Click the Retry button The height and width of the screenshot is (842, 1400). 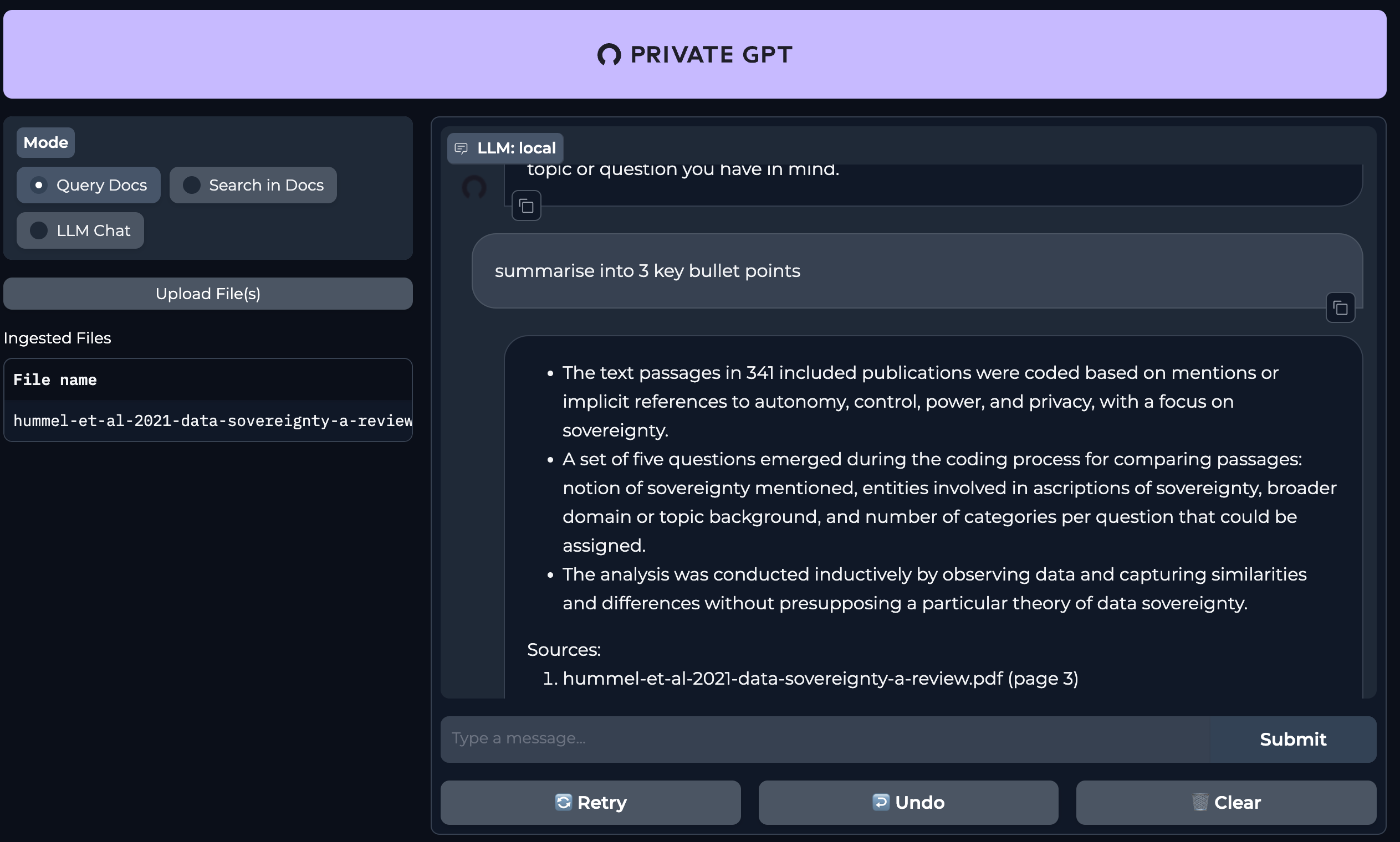pyautogui.click(x=590, y=802)
